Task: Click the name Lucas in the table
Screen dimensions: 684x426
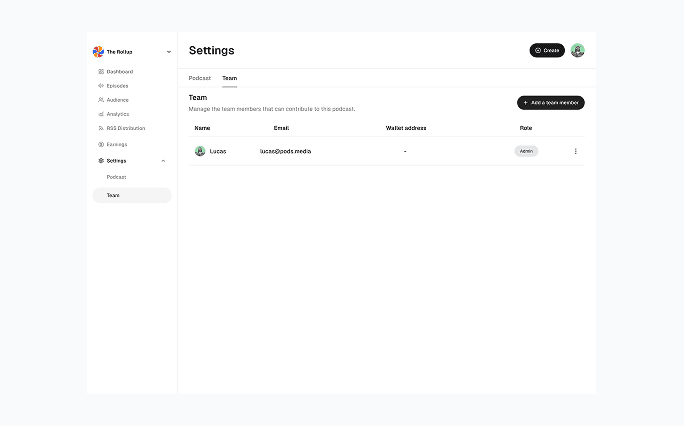Action: click(x=218, y=151)
